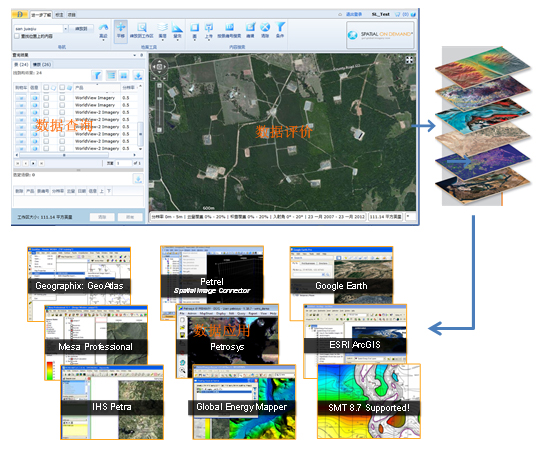Viewport: 542px width, 450px height.
Task: Open the second ribbon tab
Action: click(59, 15)
